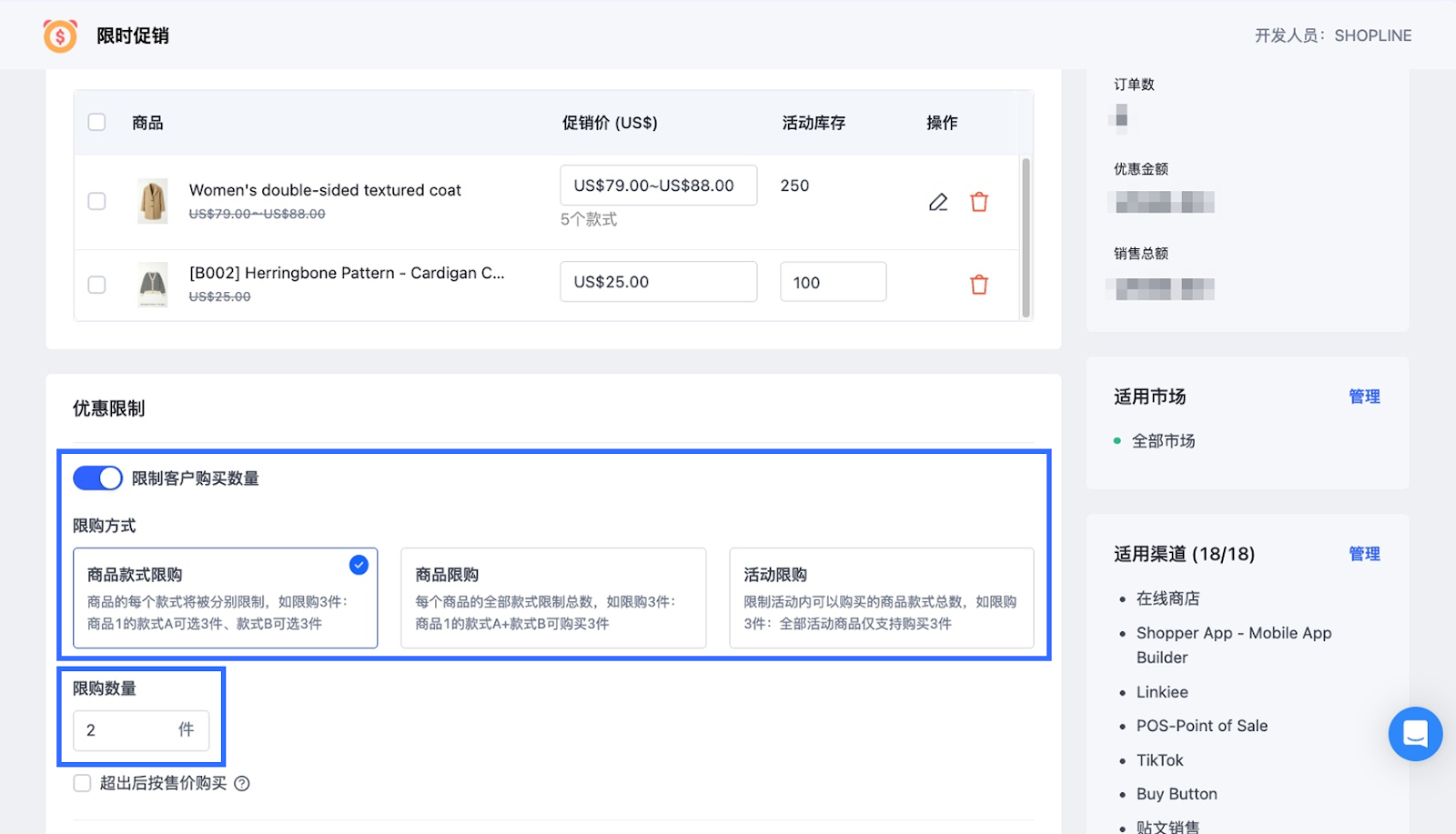Check the select-all products checkbox in header
1456x834 pixels.
click(96, 122)
